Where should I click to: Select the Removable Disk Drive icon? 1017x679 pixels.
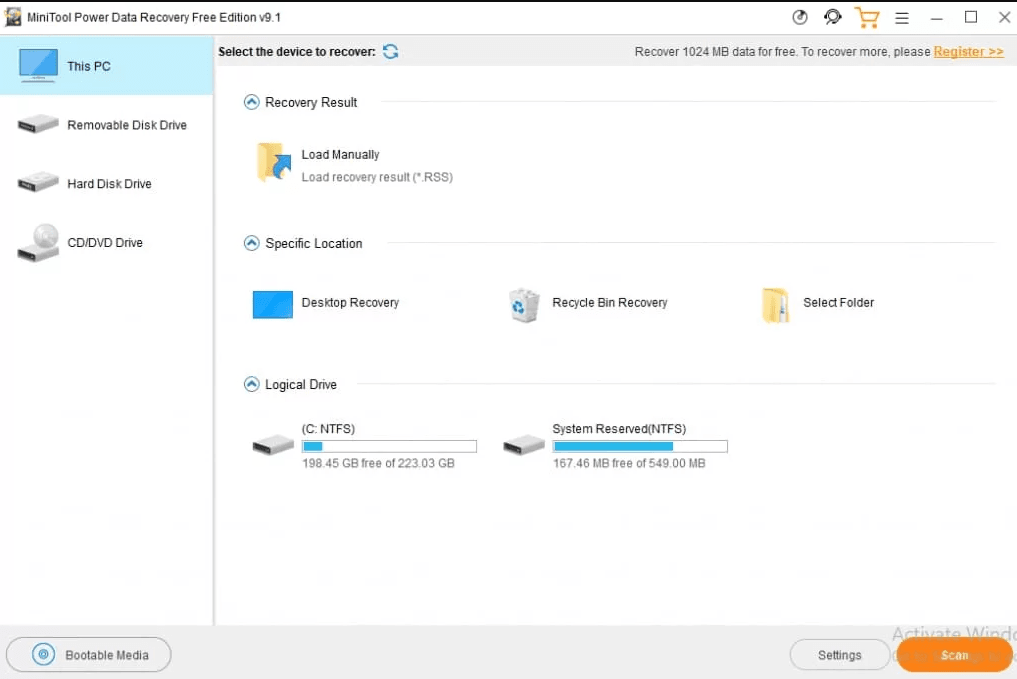[38, 124]
